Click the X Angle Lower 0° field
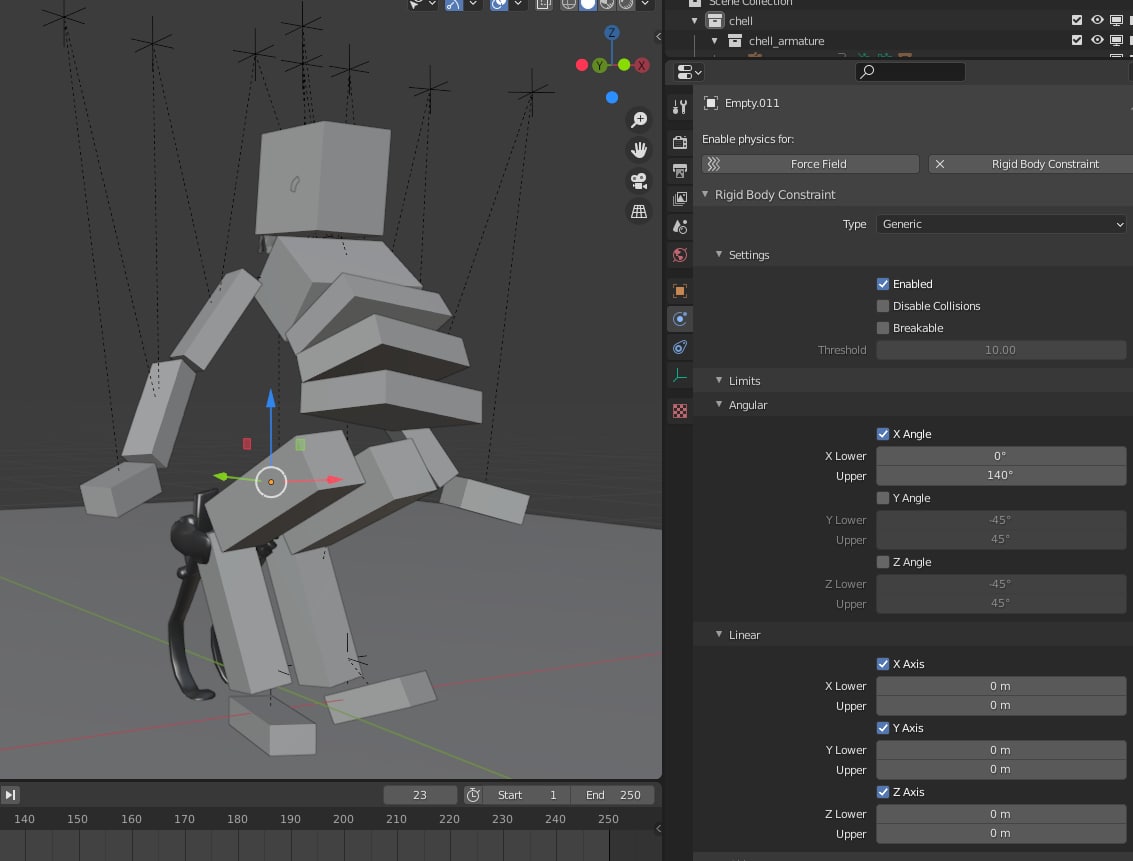This screenshot has width=1133, height=861. point(1001,456)
